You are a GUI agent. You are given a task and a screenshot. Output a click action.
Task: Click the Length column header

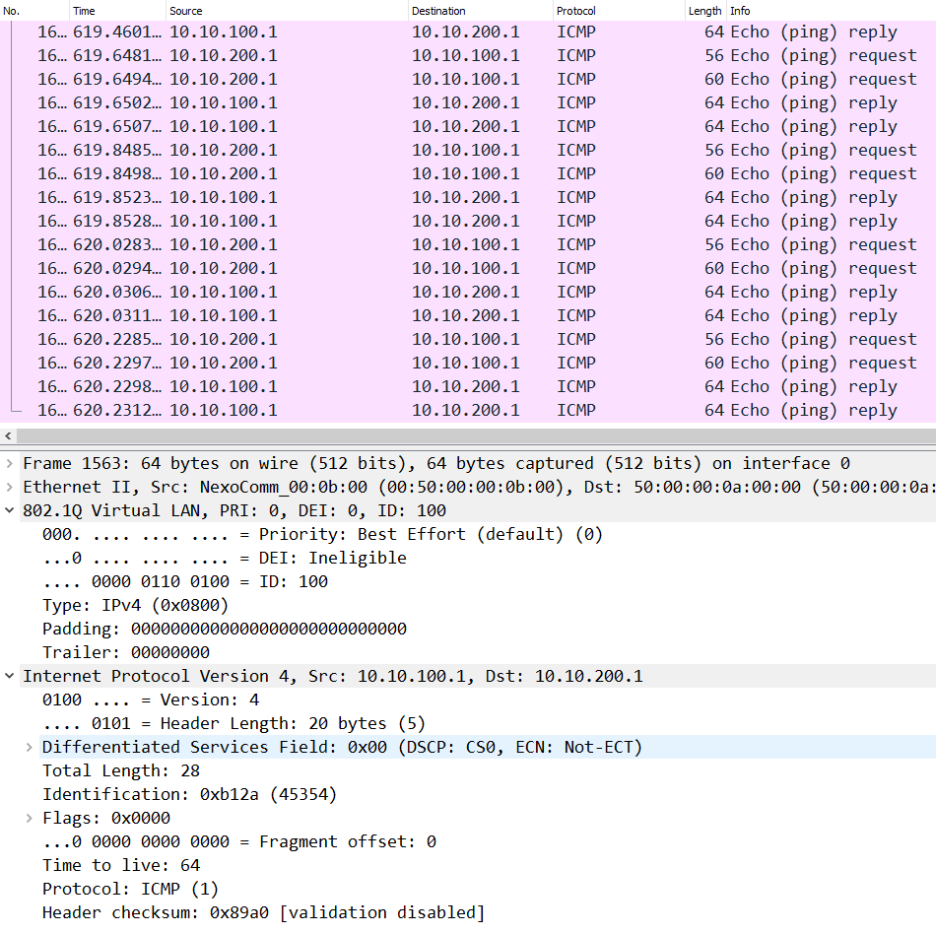click(x=704, y=11)
